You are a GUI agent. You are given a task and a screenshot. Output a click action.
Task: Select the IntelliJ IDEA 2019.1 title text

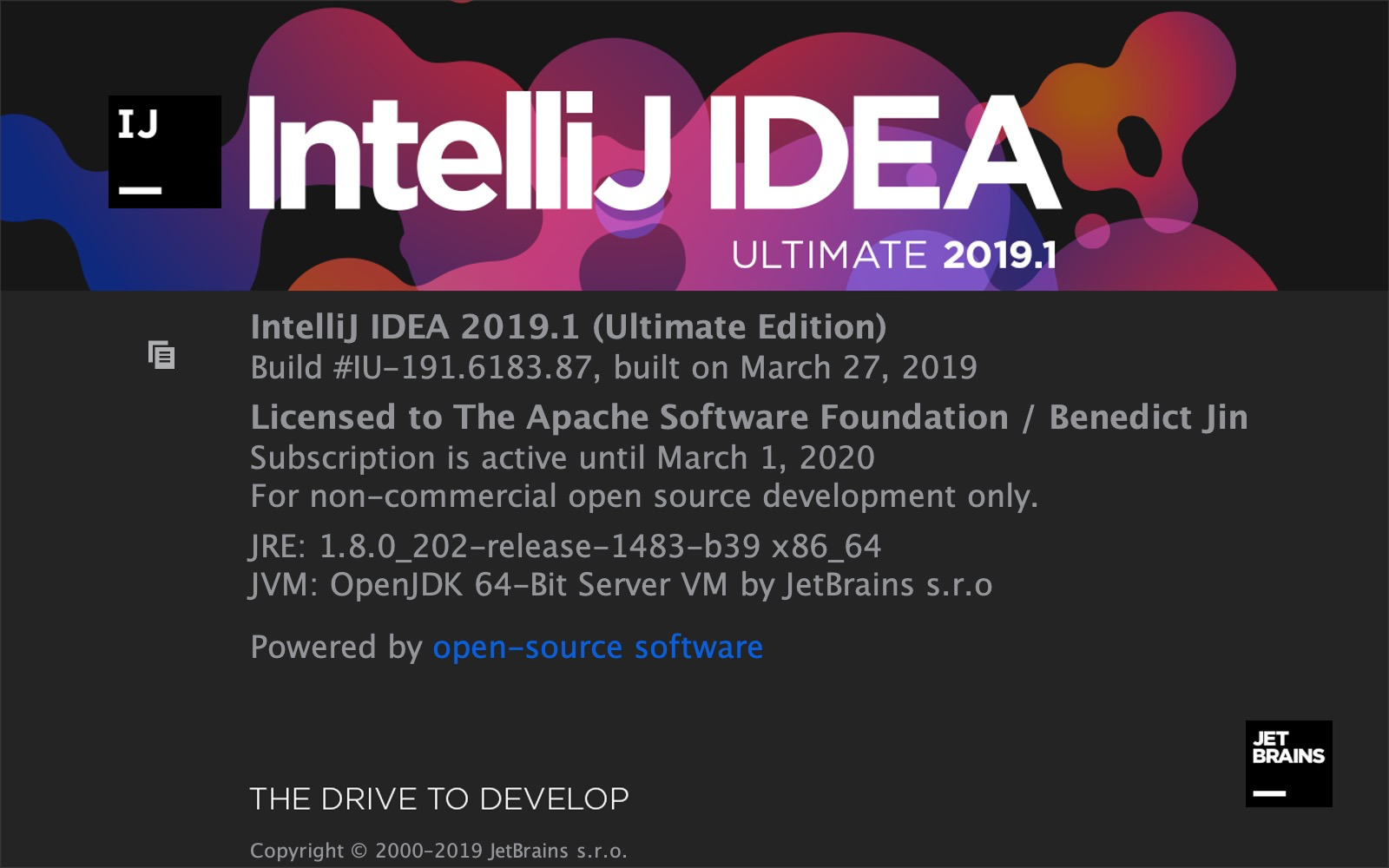pyautogui.click(x=564, y=327)
